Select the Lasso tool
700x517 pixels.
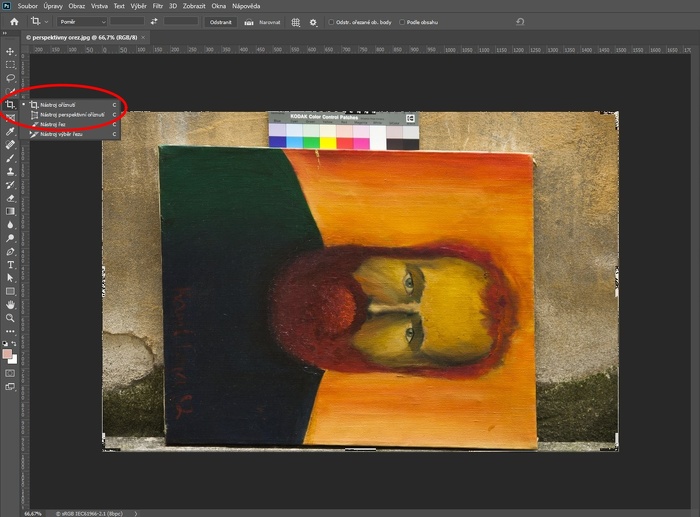point(10,77)
